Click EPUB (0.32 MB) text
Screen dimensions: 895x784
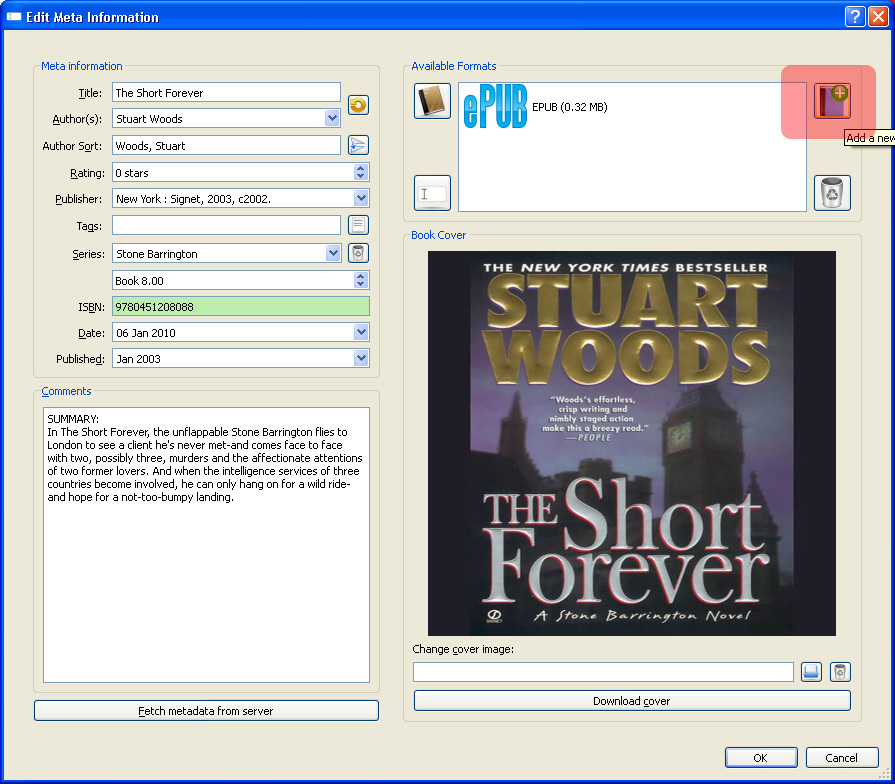570,107
